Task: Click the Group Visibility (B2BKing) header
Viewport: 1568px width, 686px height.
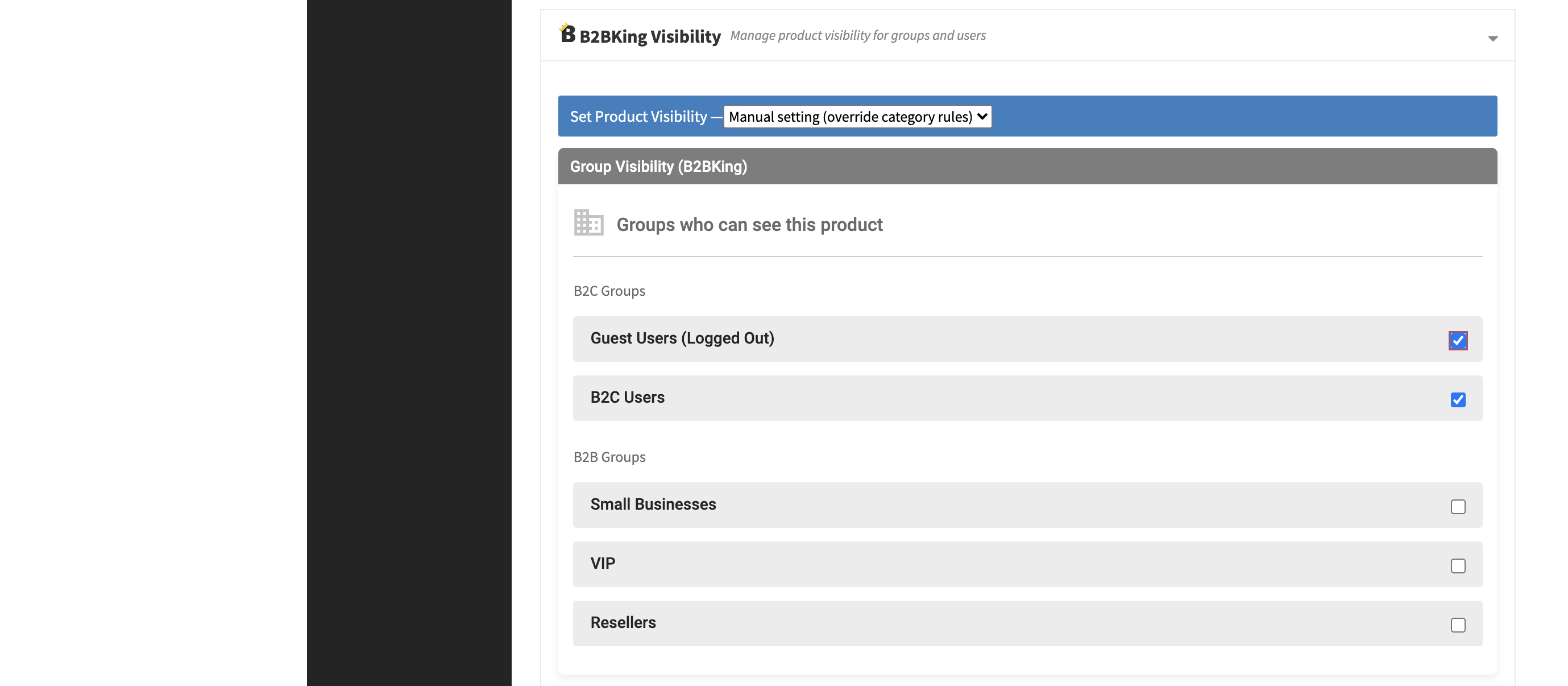Action: 1027,166
